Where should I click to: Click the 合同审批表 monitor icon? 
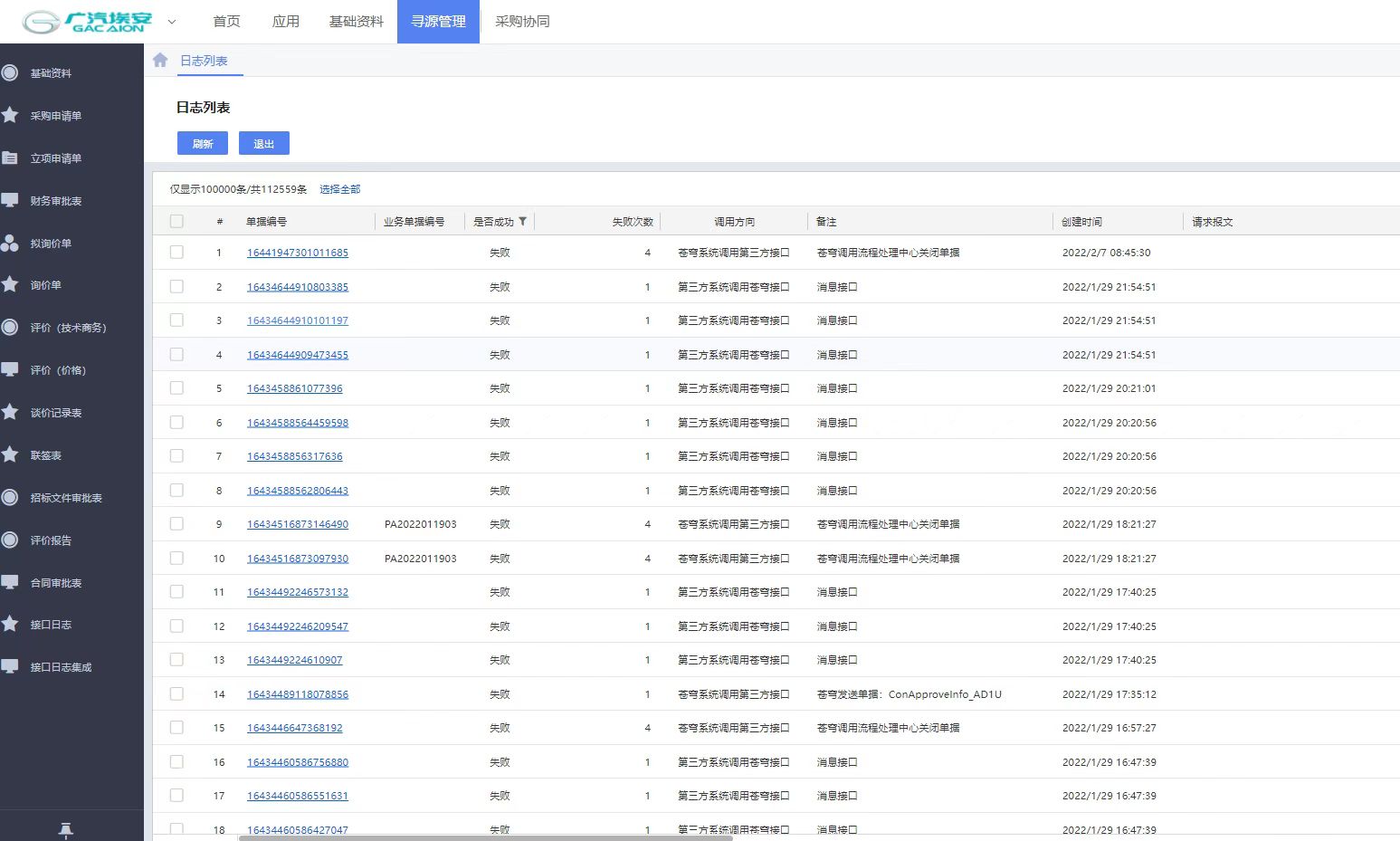pos(10,582)
